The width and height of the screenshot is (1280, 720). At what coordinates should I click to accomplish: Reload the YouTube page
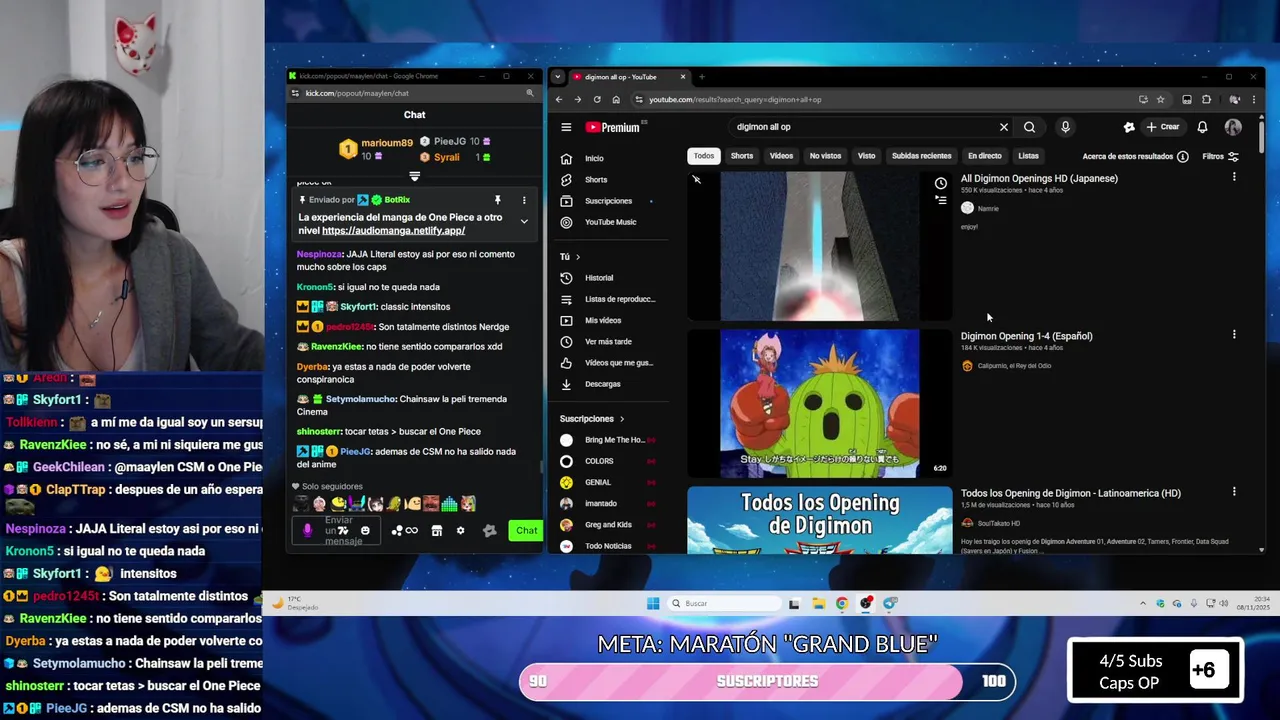click(x=597, y=99)
